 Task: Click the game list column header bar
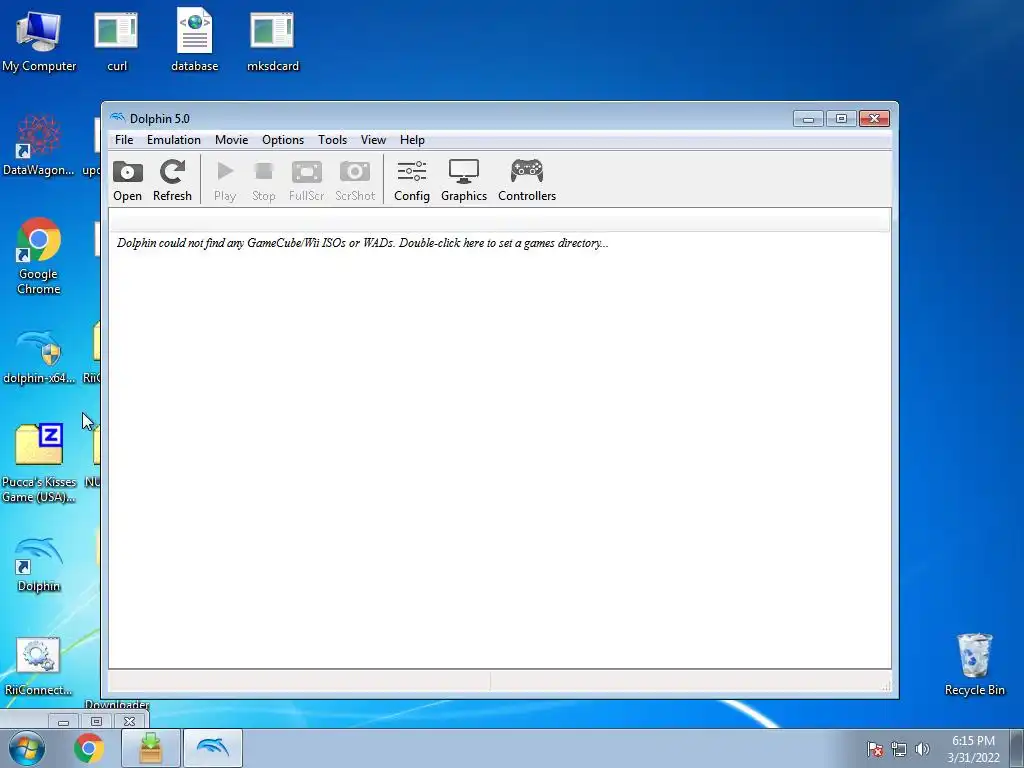tap(500, 221)
